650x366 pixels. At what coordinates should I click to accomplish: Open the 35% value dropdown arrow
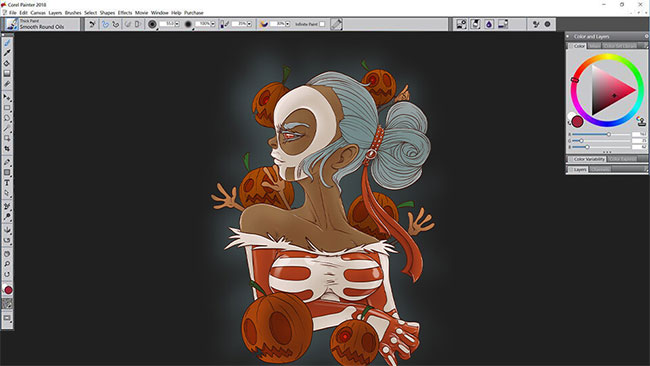pos(249,24)
